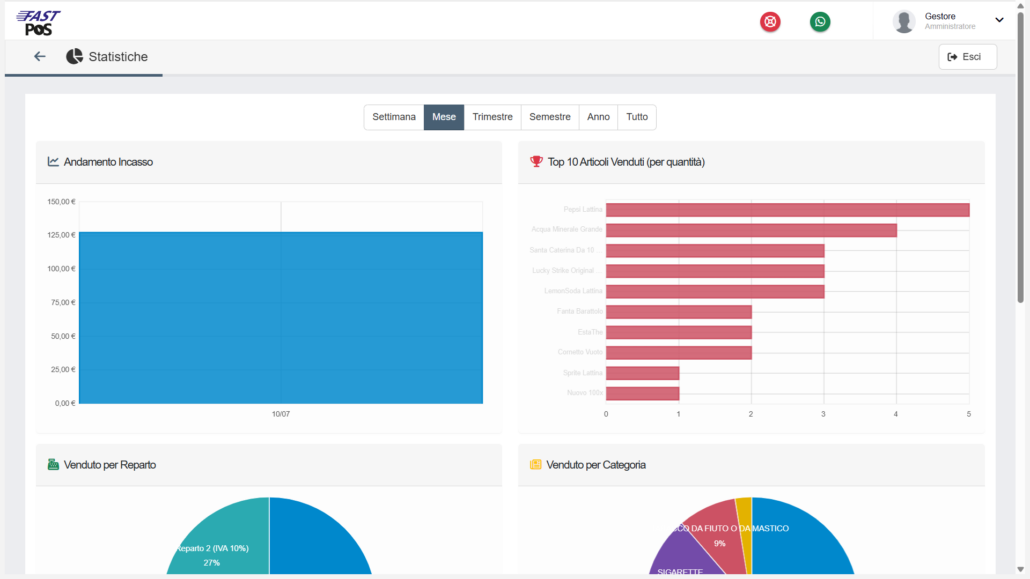Viewport: 1030px width, 579px height.
Task: Switch to the Trimestre period tab
Action: point(493,117)
